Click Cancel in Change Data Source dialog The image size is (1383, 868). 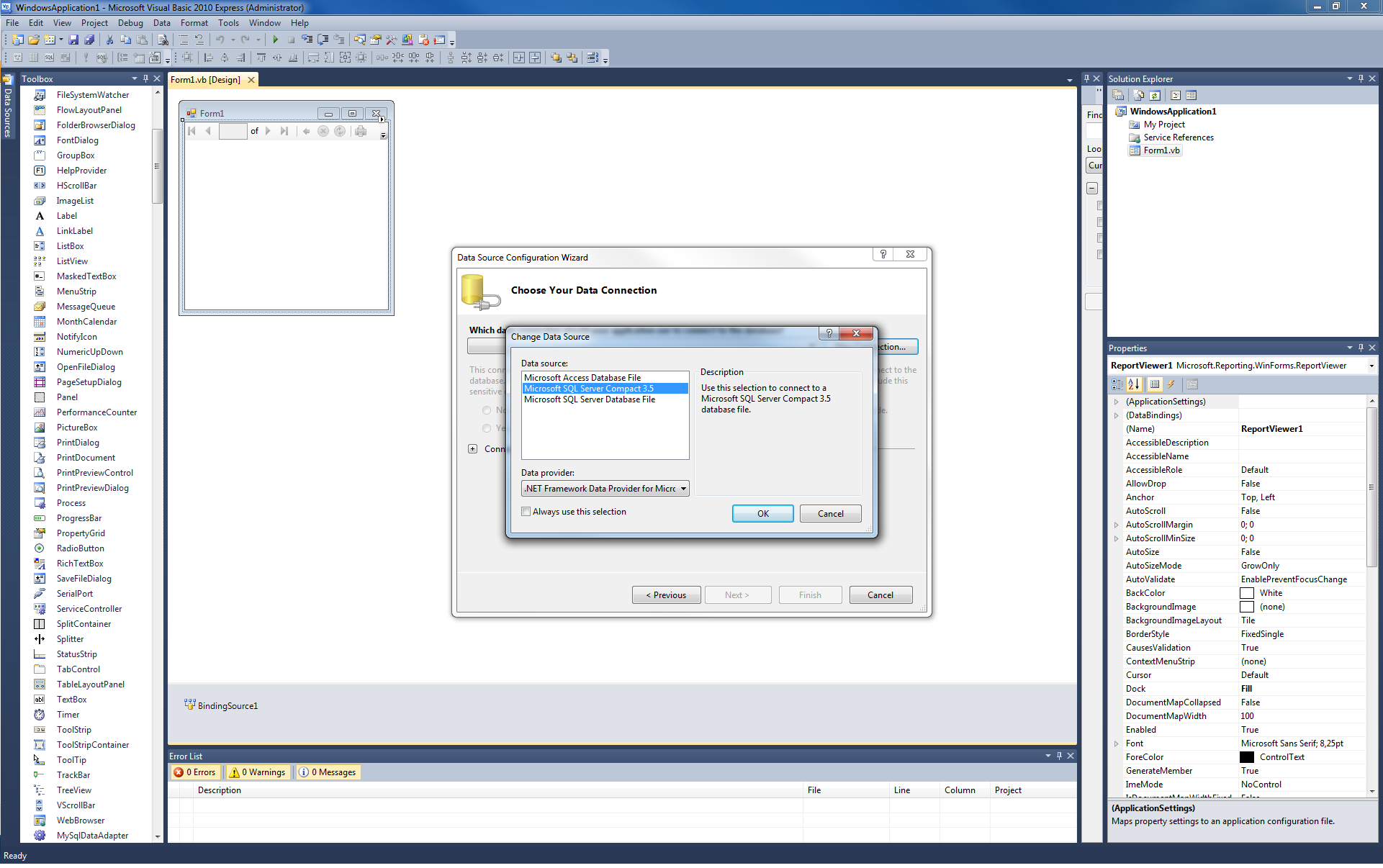point(830,513)
